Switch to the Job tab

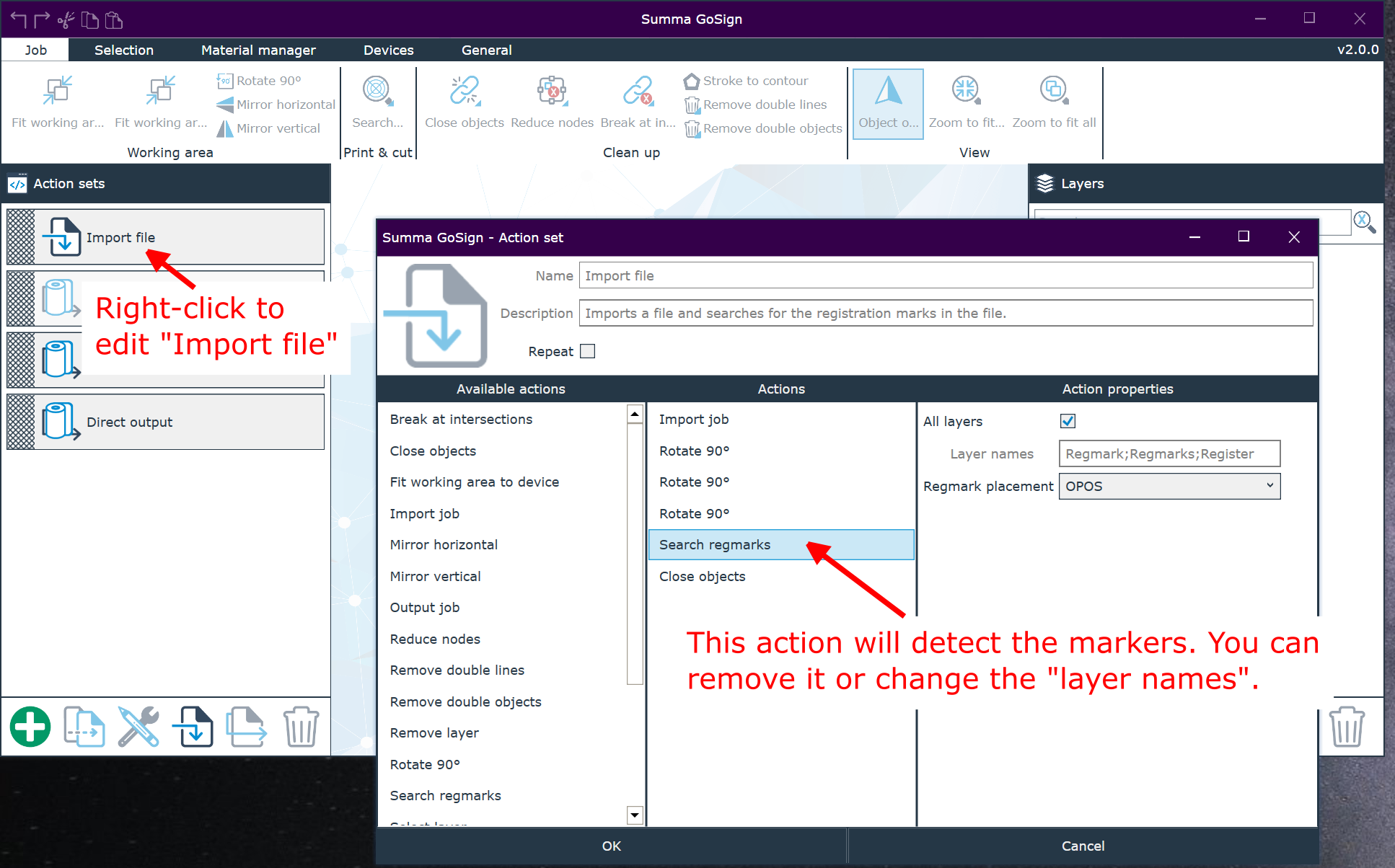pyautogui.click(x=35, y=50)
